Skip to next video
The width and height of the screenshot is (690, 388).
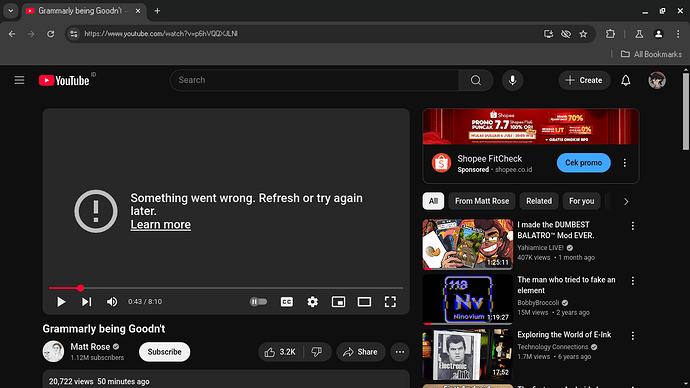tap(86, 302)
